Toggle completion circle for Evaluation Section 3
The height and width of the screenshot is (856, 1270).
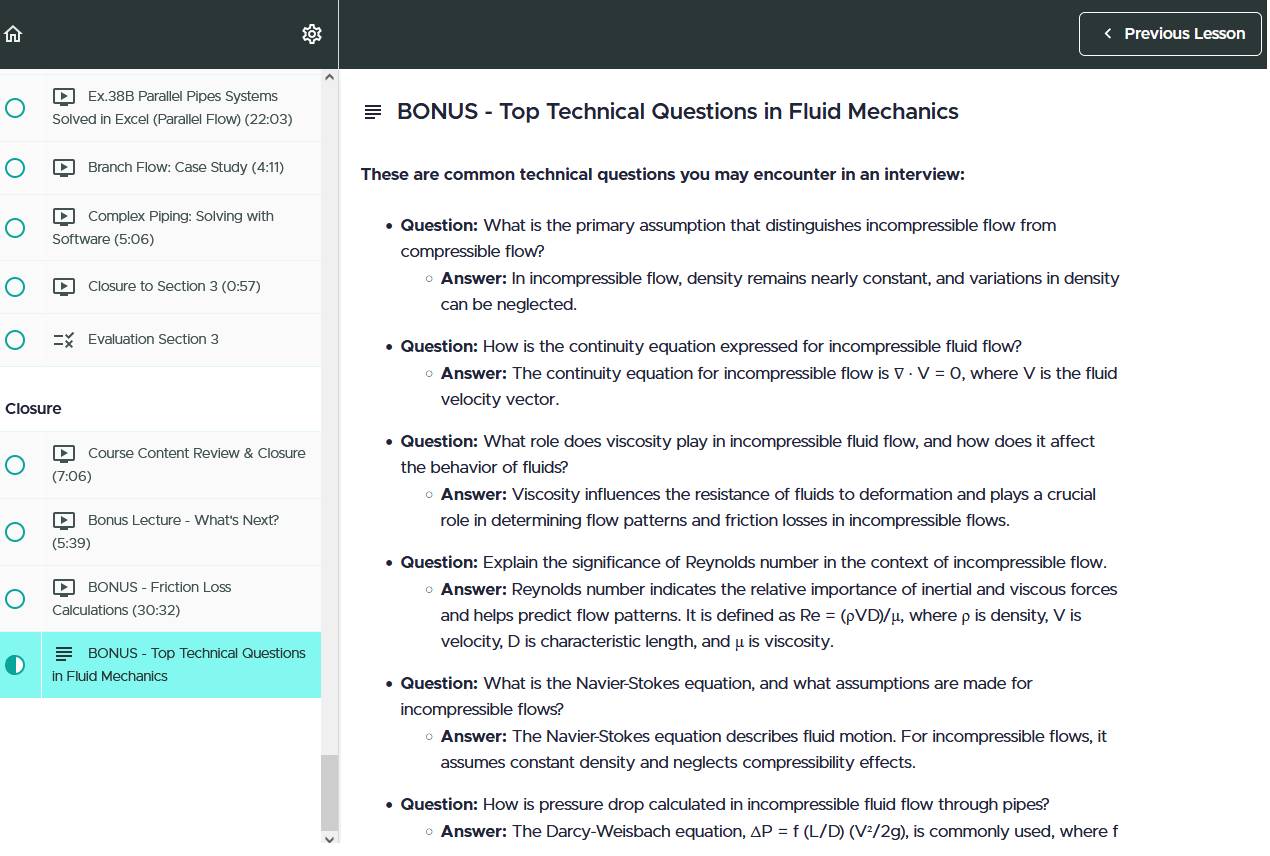click(x=15, y=340)
